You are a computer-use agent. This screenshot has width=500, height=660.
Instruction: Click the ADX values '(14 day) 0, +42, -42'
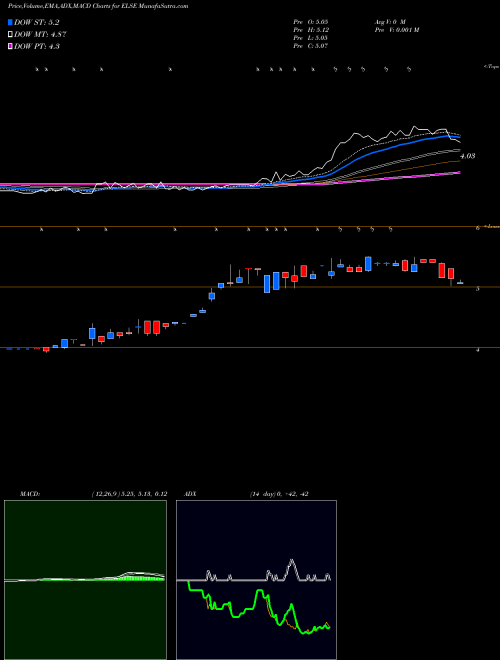[x=279, y=494]
